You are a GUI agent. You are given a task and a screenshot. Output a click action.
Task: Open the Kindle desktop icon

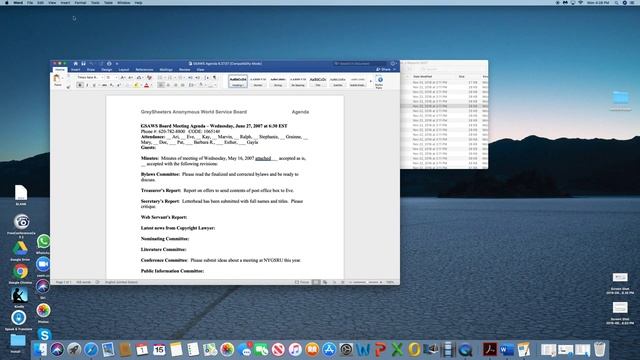(19, 295)
